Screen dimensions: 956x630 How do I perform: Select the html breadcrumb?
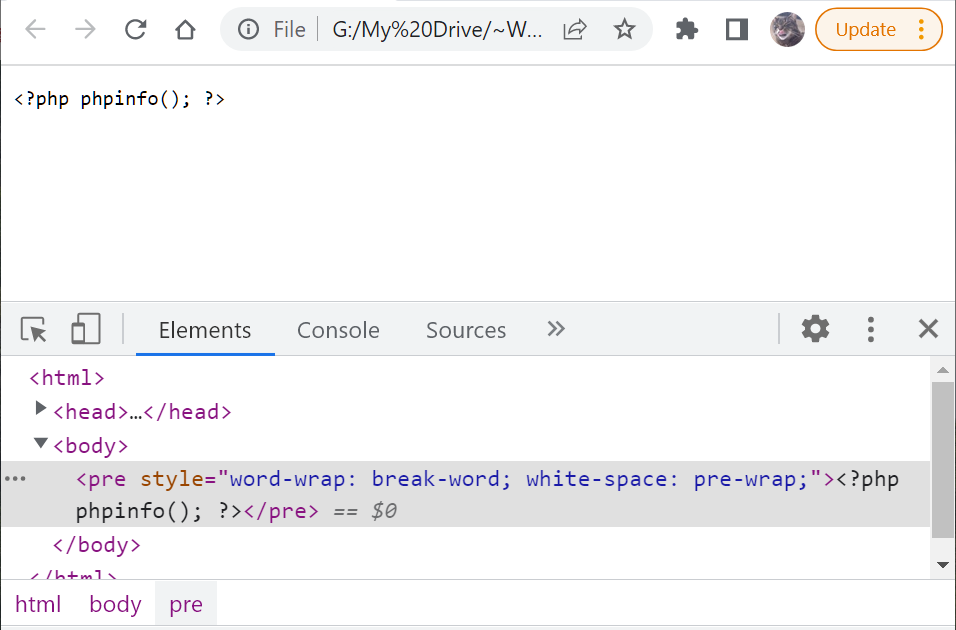click(x=38, y=604)
